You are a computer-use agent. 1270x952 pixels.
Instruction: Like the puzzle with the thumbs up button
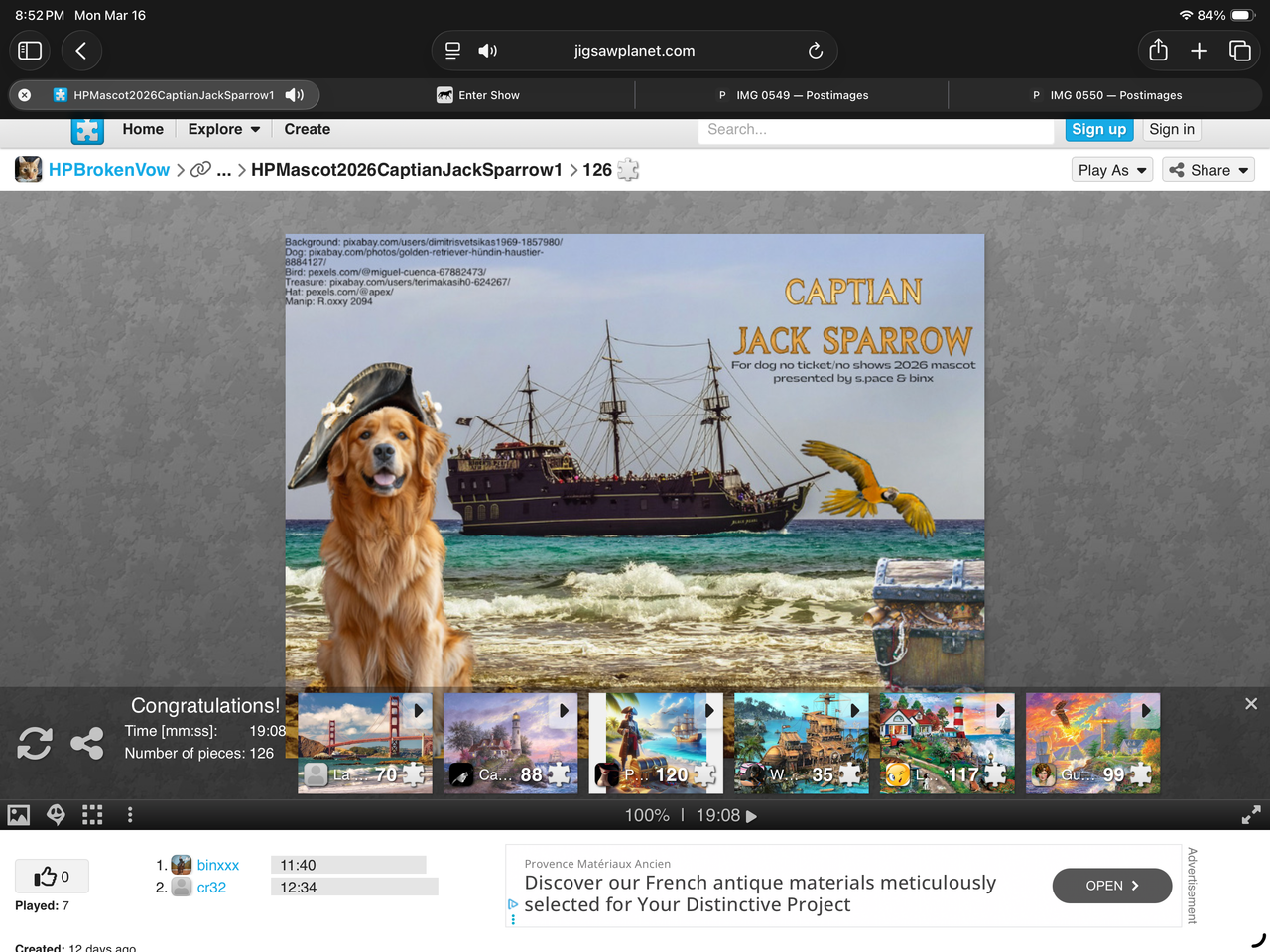[x=52, y=877]
